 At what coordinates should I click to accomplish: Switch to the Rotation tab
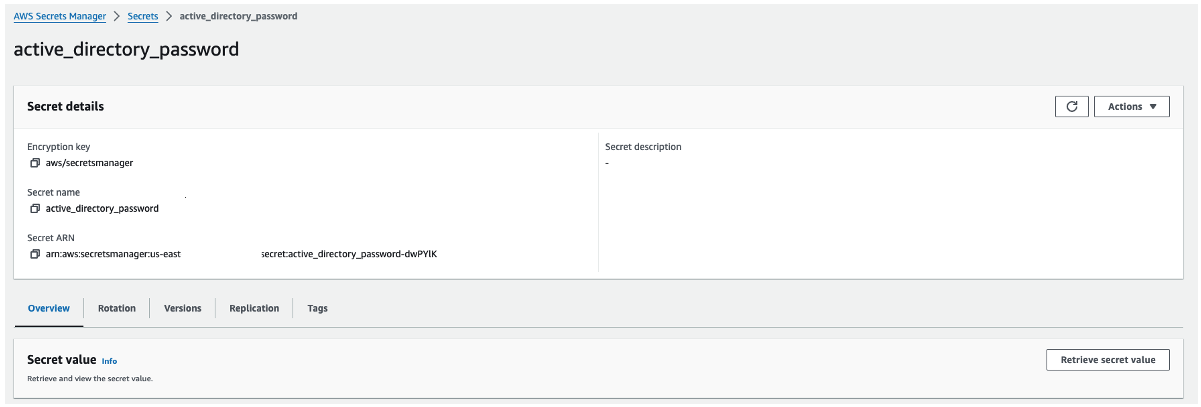(x=117, y=308)
